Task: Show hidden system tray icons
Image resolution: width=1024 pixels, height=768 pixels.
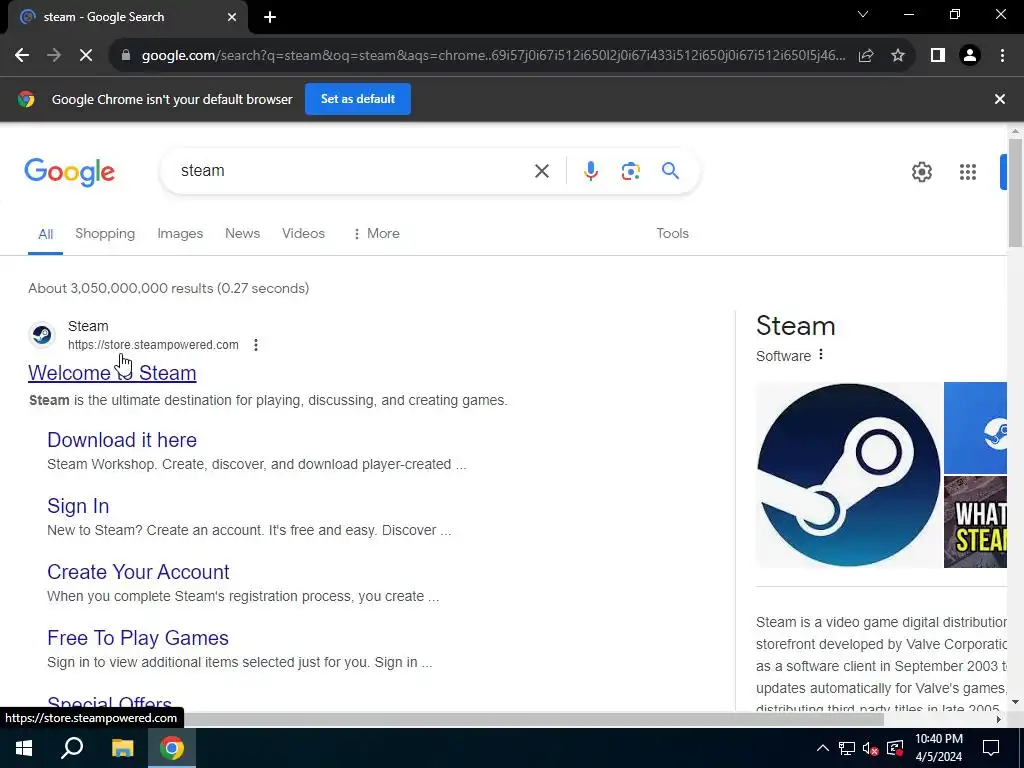Action: 822,748
